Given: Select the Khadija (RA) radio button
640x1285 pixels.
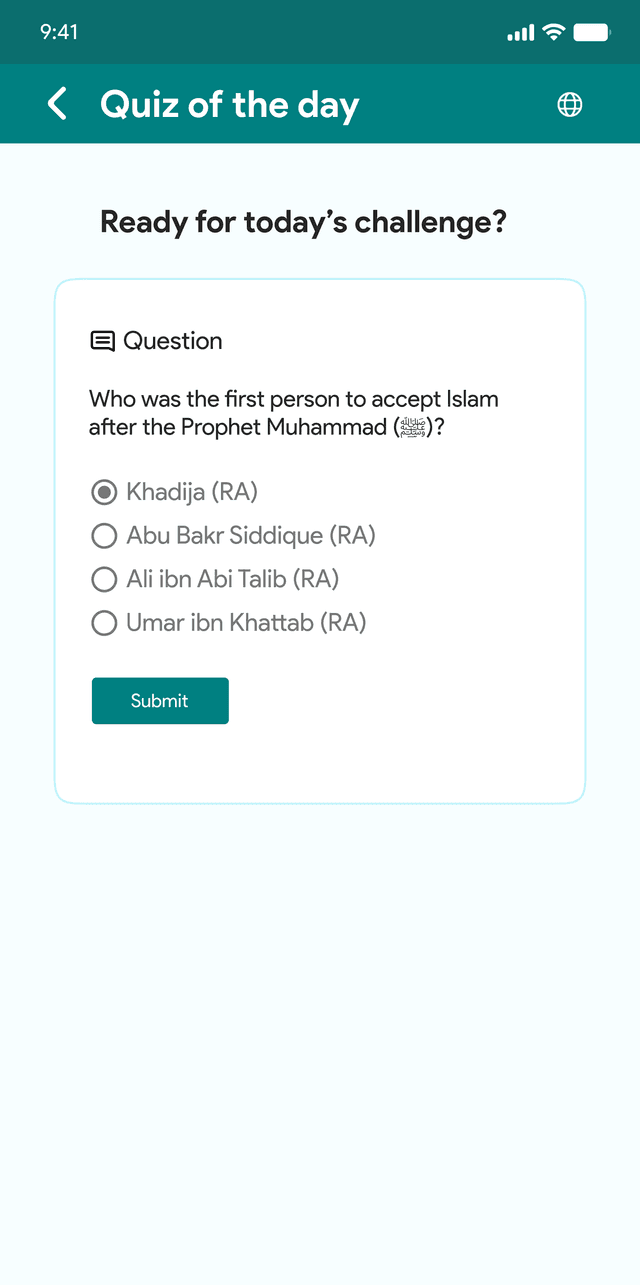Looking at the screenshot, I should tap(104, 492).
